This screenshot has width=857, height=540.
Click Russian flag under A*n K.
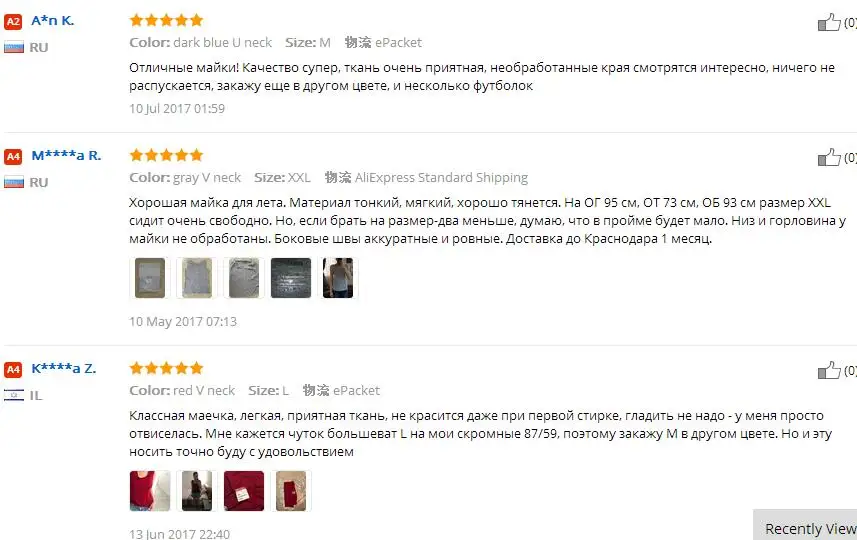click(x=14, y=48)
